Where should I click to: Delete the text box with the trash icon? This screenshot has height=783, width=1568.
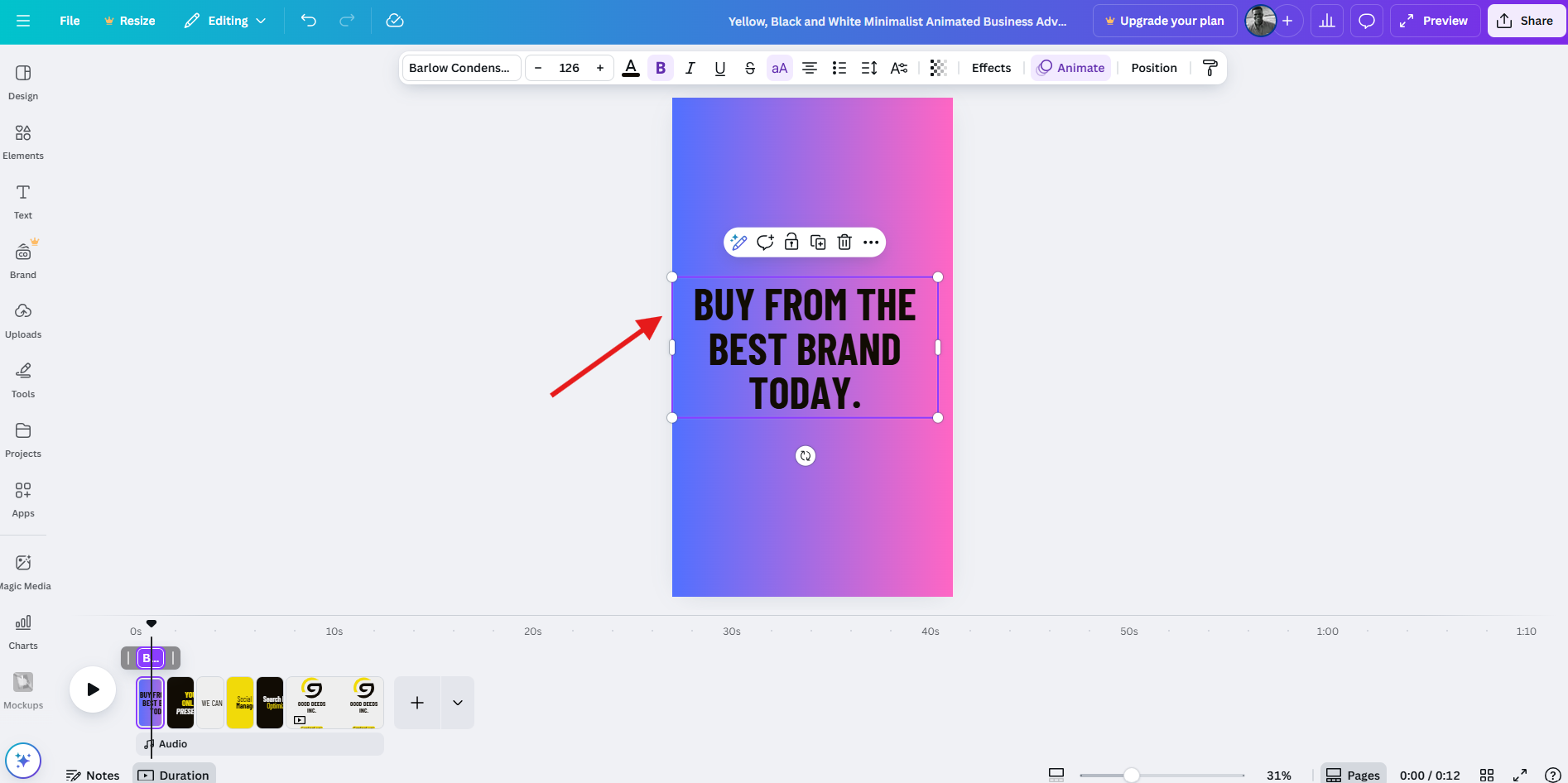844,242
